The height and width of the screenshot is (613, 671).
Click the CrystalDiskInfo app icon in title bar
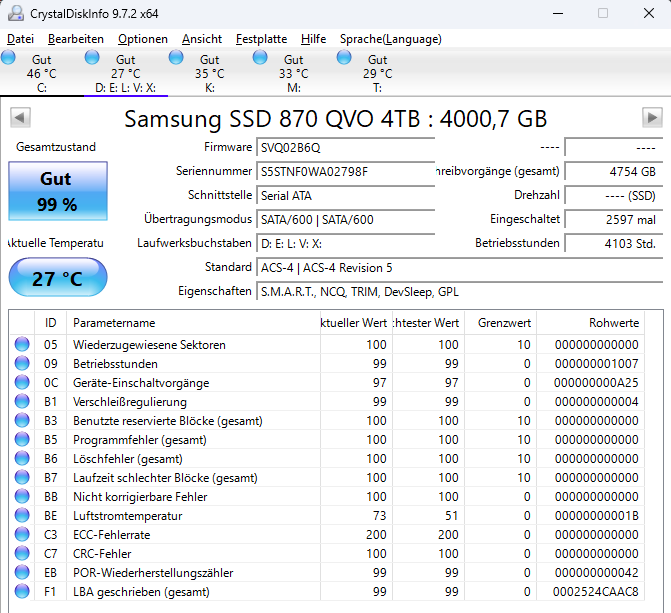tap(16, 13)
